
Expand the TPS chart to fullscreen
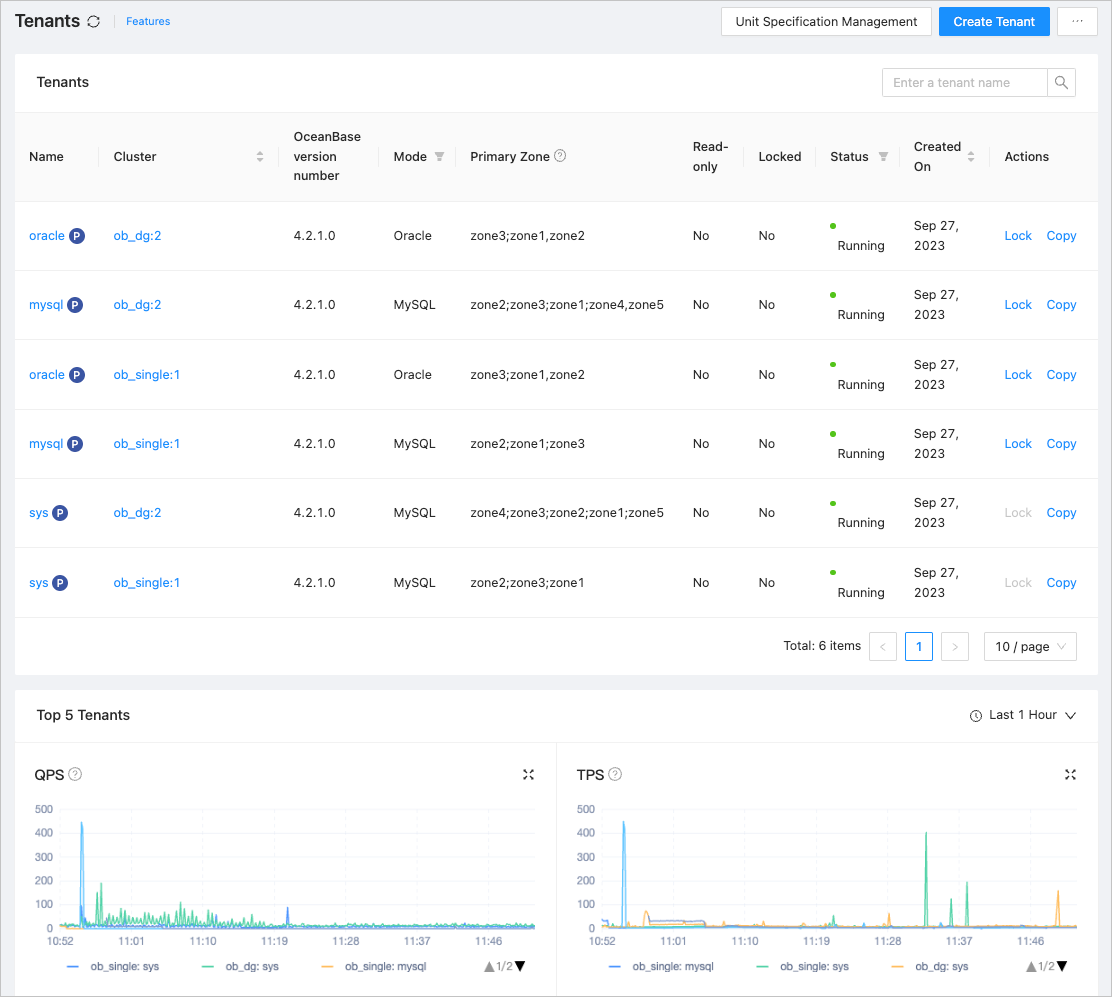(1070, 775)
